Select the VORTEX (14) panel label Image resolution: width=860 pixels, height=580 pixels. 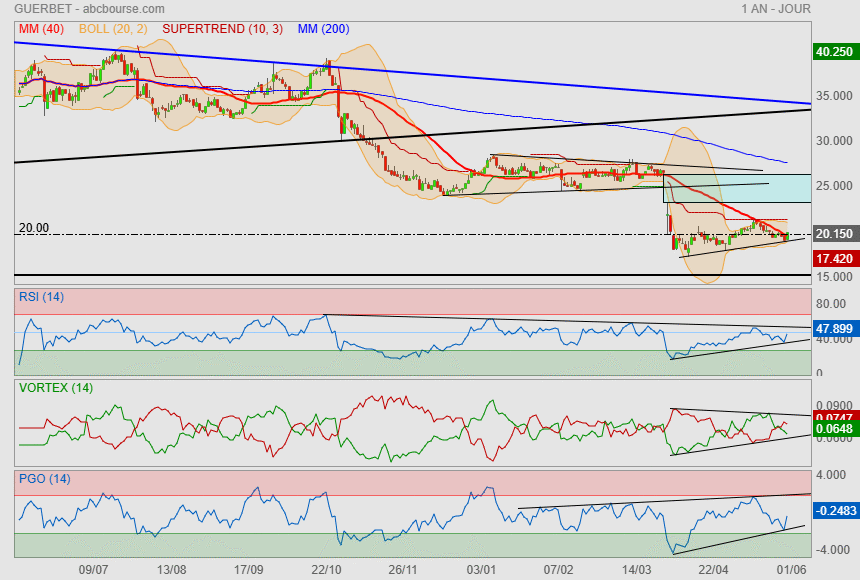(x=55, y=387)
